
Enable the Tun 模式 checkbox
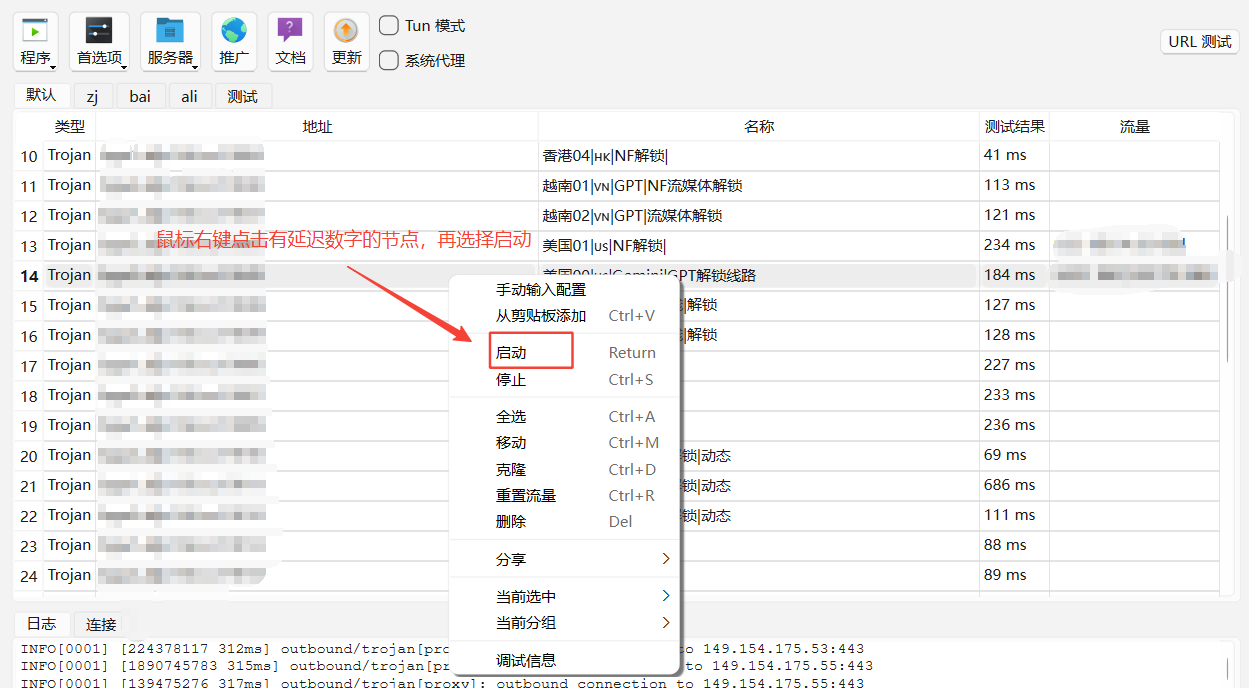point(389,26)
